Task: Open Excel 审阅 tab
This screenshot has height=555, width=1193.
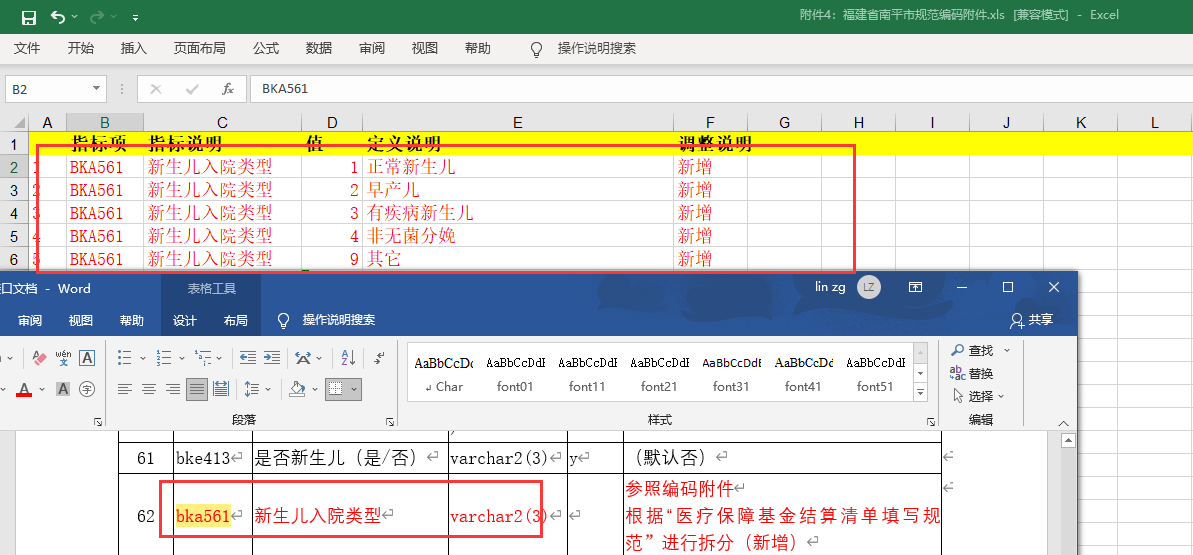Action: (x=372, y=48)
